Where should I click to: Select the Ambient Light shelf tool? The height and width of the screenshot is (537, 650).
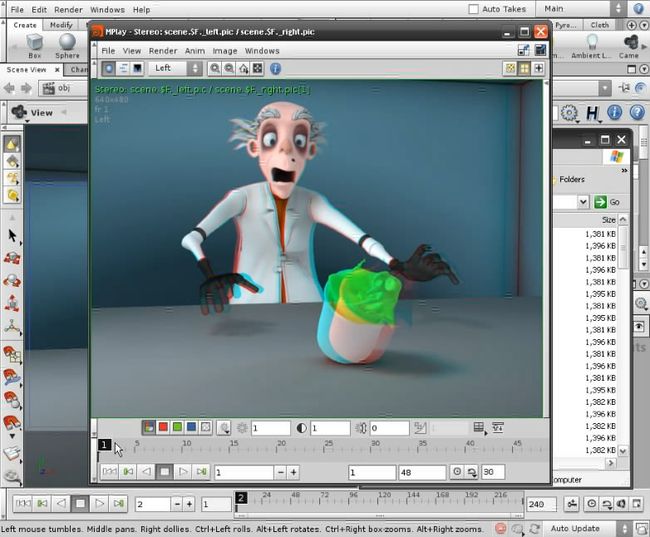click(591, 46)
